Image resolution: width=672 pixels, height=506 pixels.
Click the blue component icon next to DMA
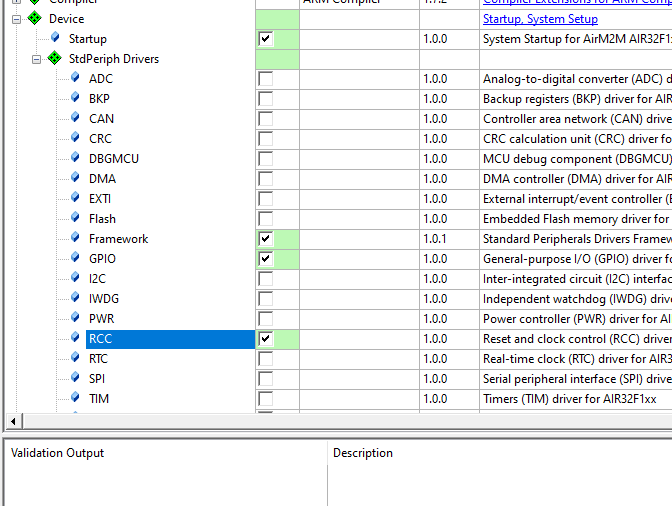[75, 179]
